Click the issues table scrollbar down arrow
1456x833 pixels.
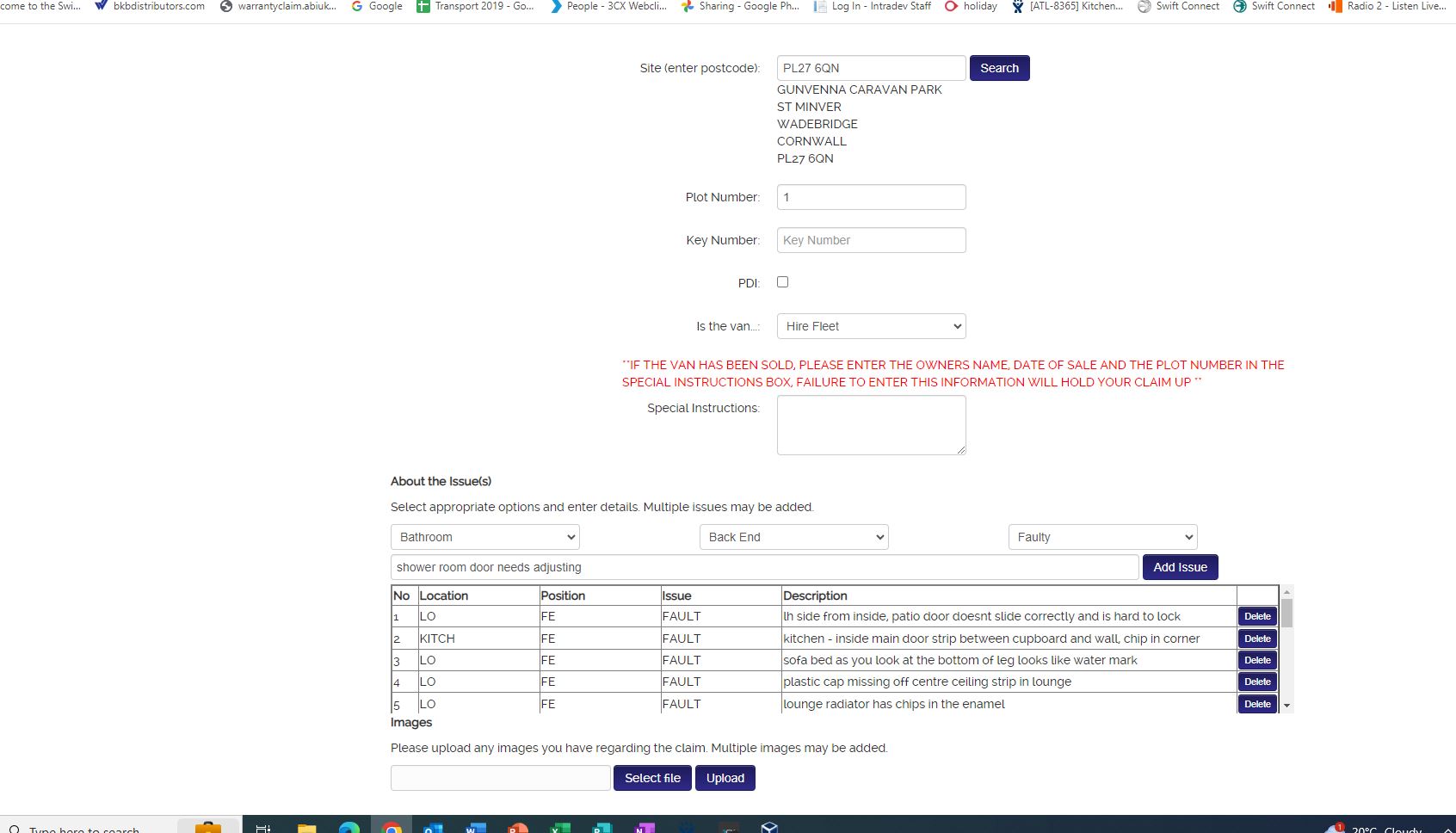point(1286,706)
